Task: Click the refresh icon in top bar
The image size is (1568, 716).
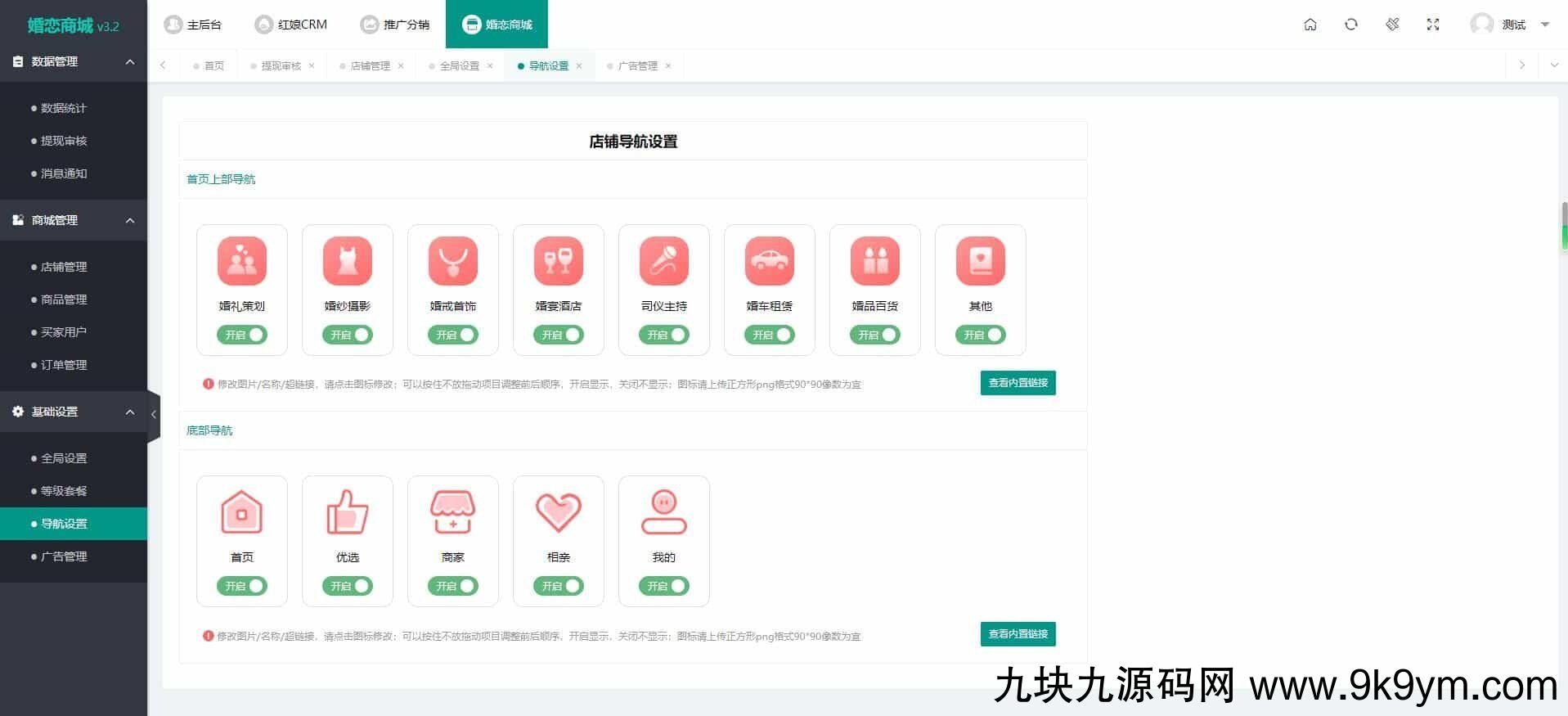Action: (1350, 25)
